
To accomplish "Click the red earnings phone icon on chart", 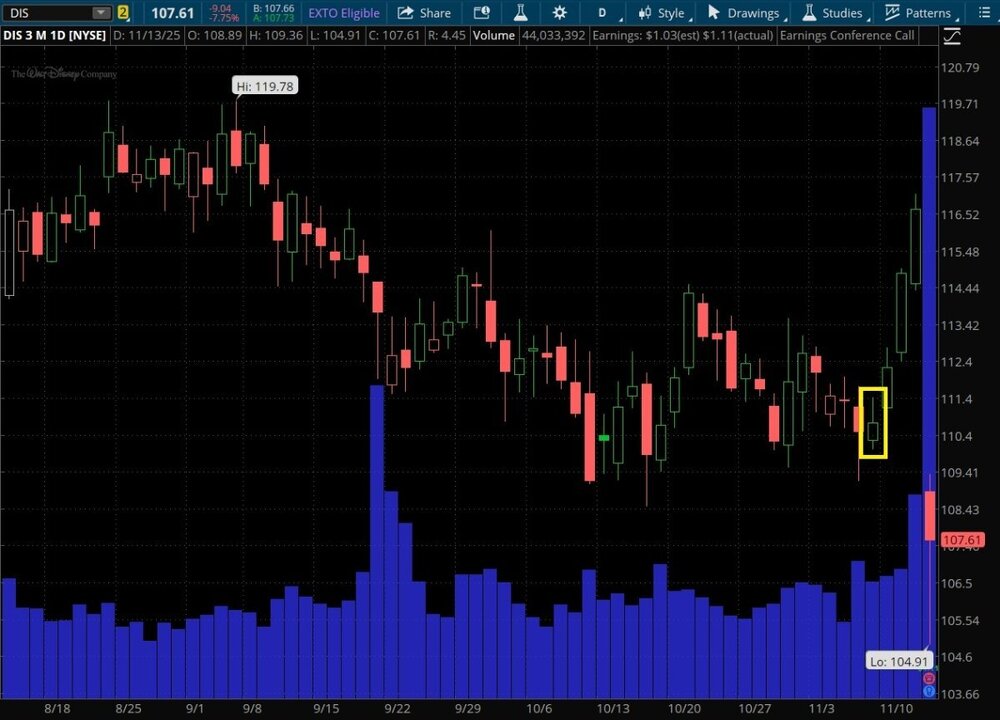I will click(928, 678).
